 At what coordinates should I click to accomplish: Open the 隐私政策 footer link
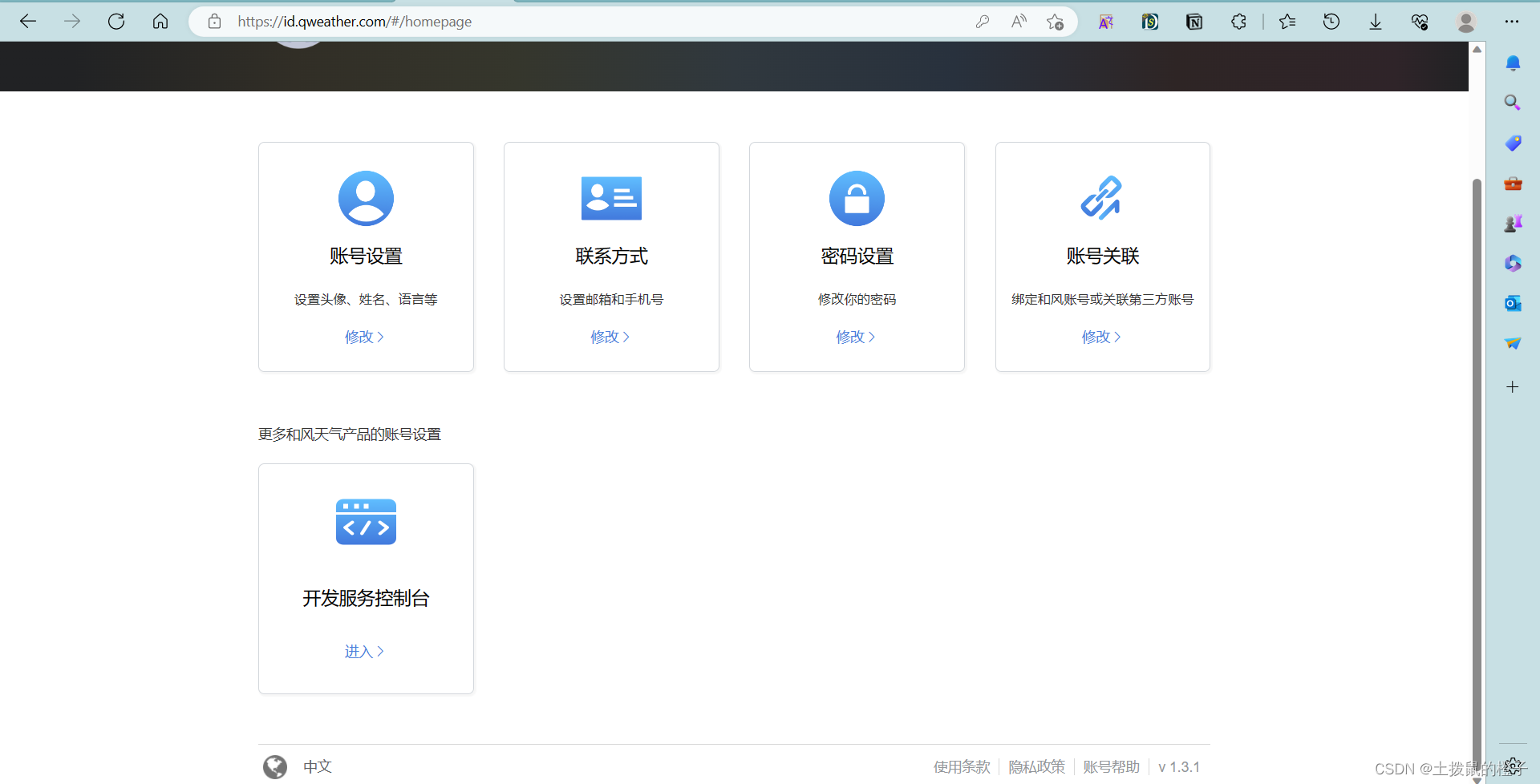tap(1036, 767)
